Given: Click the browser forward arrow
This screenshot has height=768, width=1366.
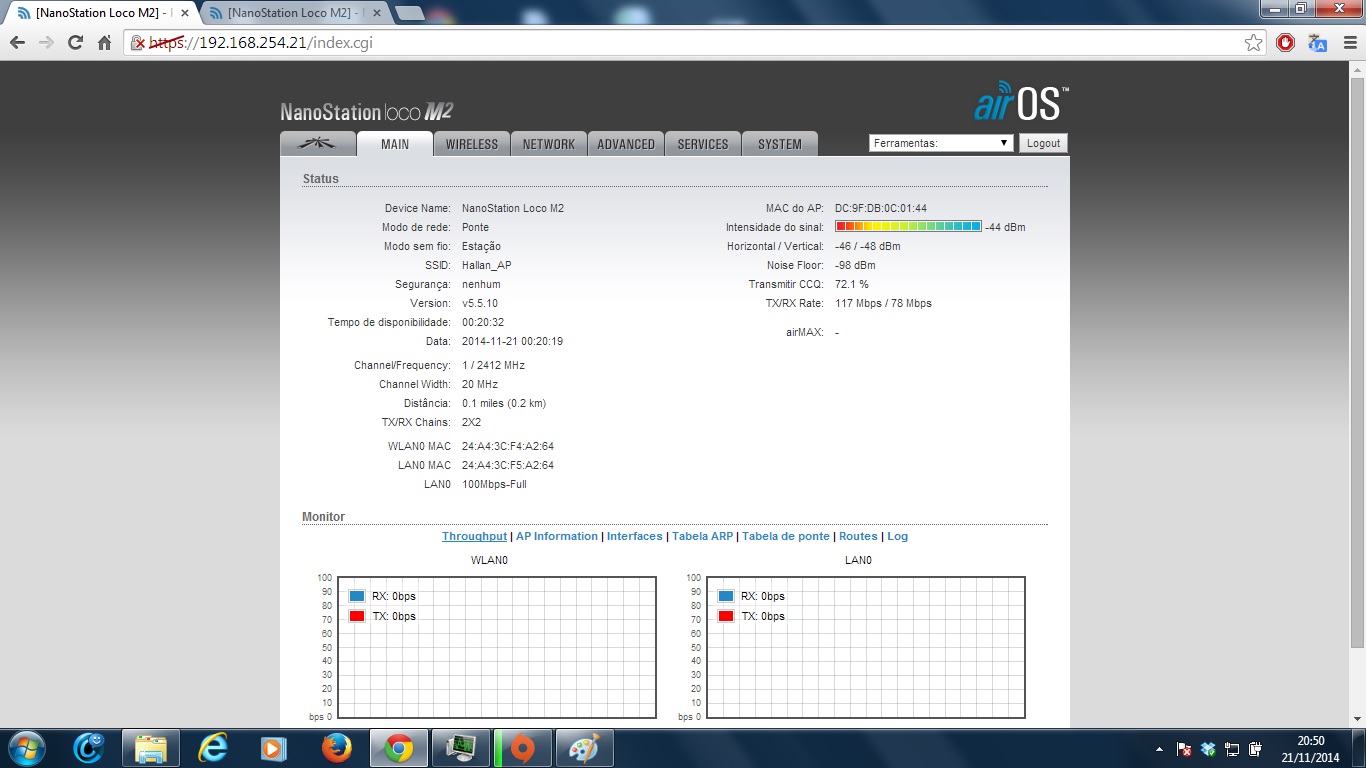Looking at the screenshot, I should [46, 43].
